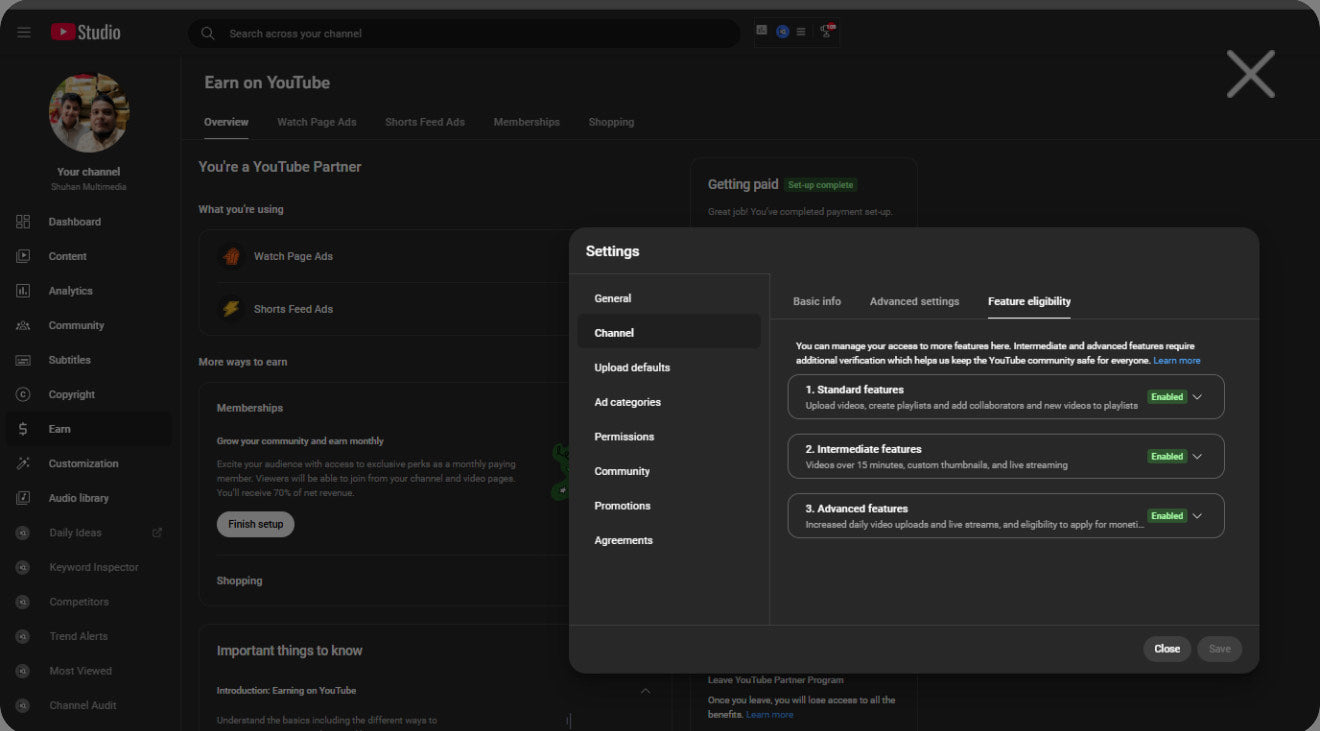This screenshot has width=1320, height=731.
Task: Open the Competitors sidebar icon
Action: [23, 602]
